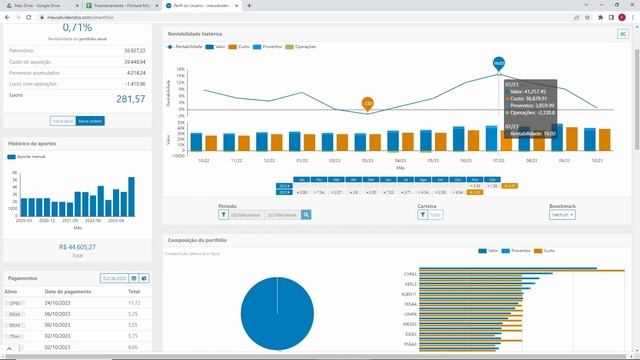The height and width of the screenshot is (360, 640).
Task: Open a new browser tab
Action: click(249, 6)
